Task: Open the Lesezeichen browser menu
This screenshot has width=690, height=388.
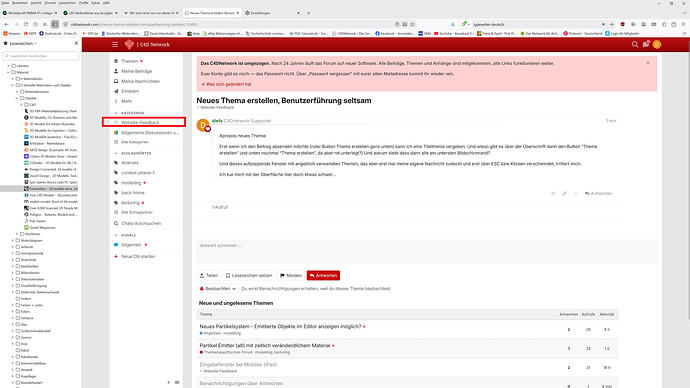Action: (67, 3)
